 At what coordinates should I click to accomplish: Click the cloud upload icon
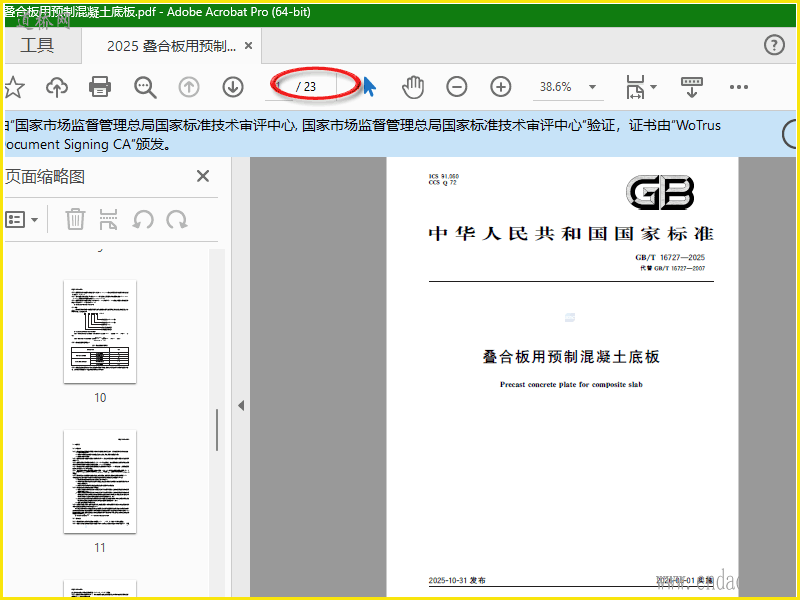tap(57, 87)
